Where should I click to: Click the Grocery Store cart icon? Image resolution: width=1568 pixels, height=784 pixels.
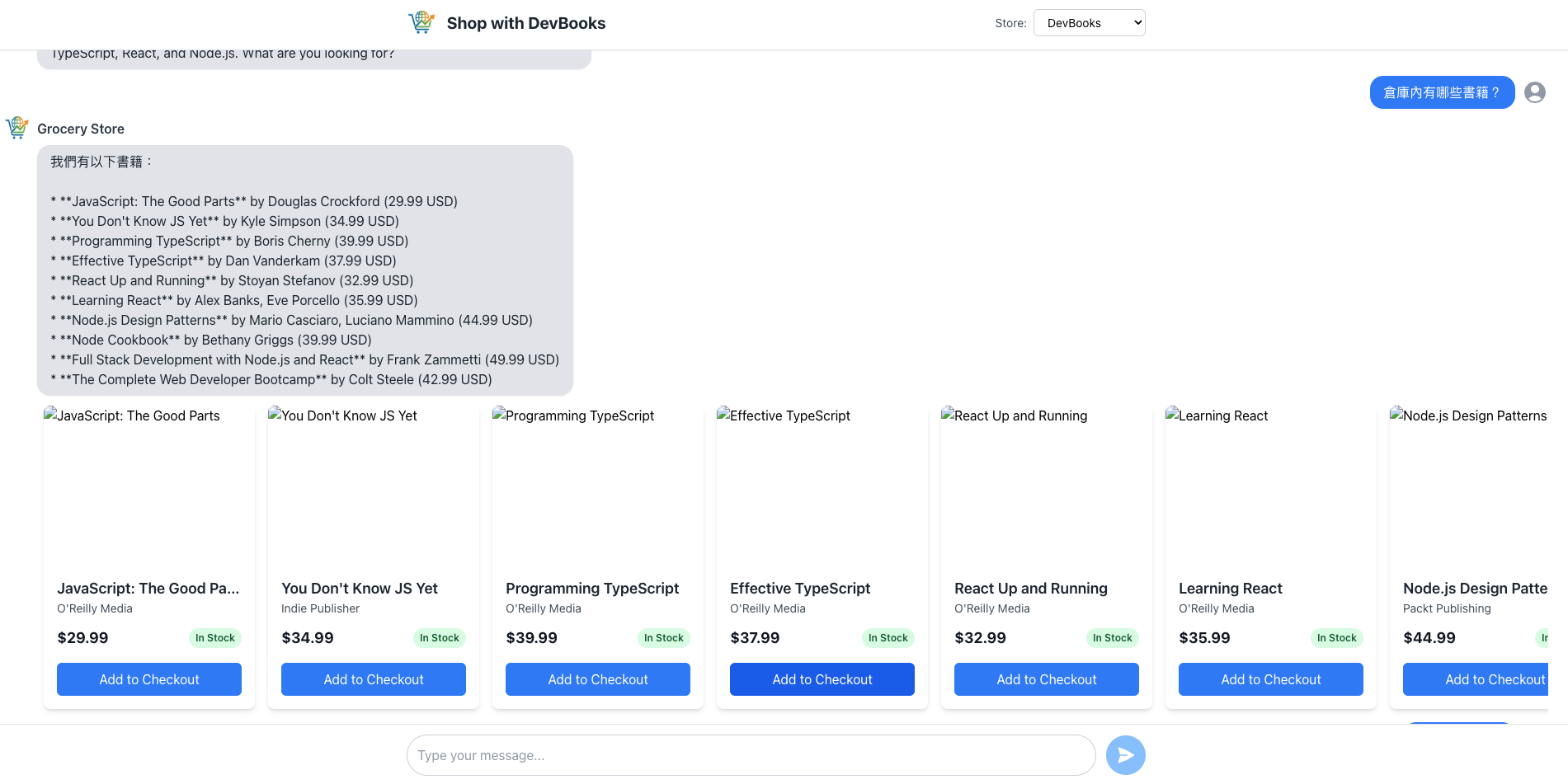[x=17, y=128]
